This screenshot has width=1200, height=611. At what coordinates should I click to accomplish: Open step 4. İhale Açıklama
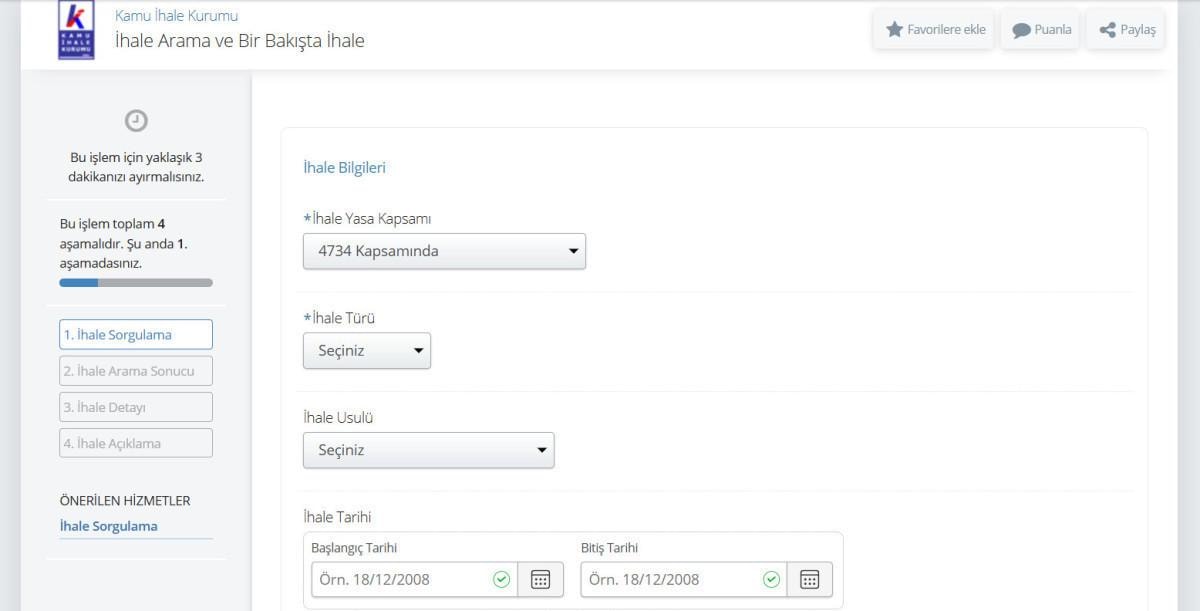(136, 443)
